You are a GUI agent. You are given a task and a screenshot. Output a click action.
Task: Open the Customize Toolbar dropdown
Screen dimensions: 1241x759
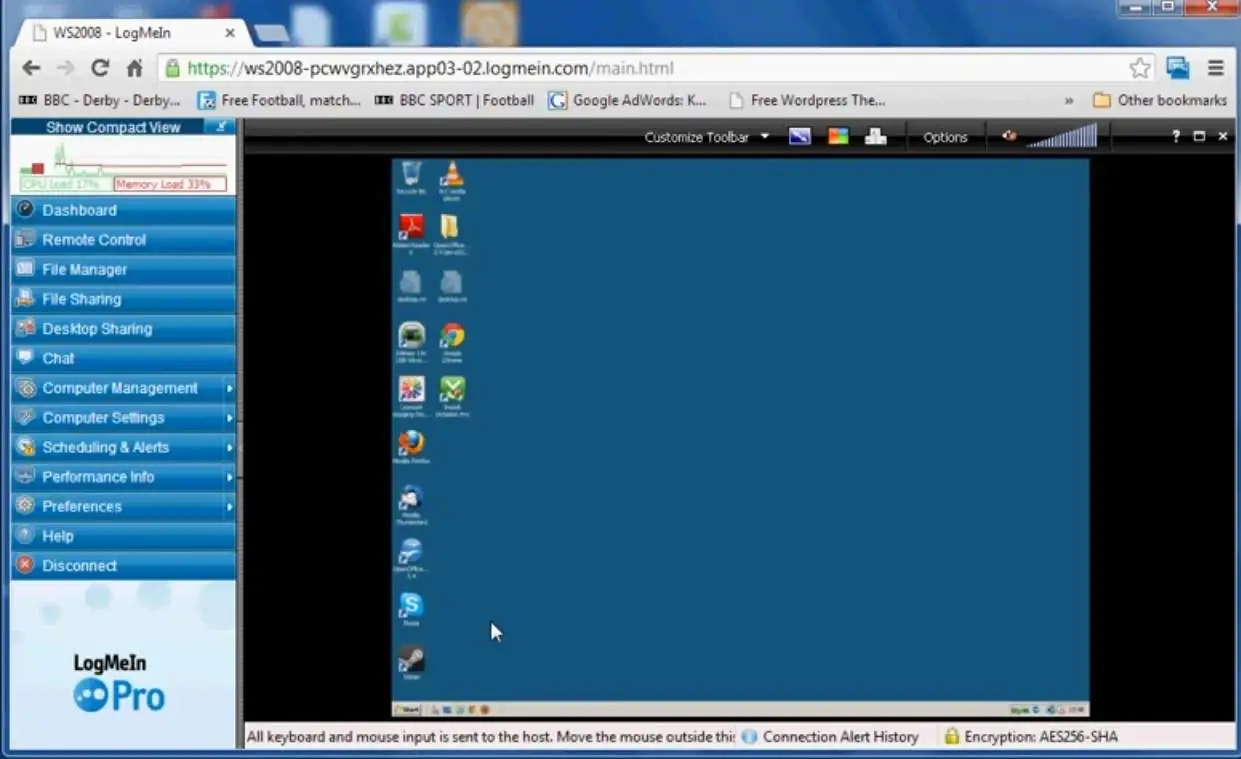(x=706, y=137)
